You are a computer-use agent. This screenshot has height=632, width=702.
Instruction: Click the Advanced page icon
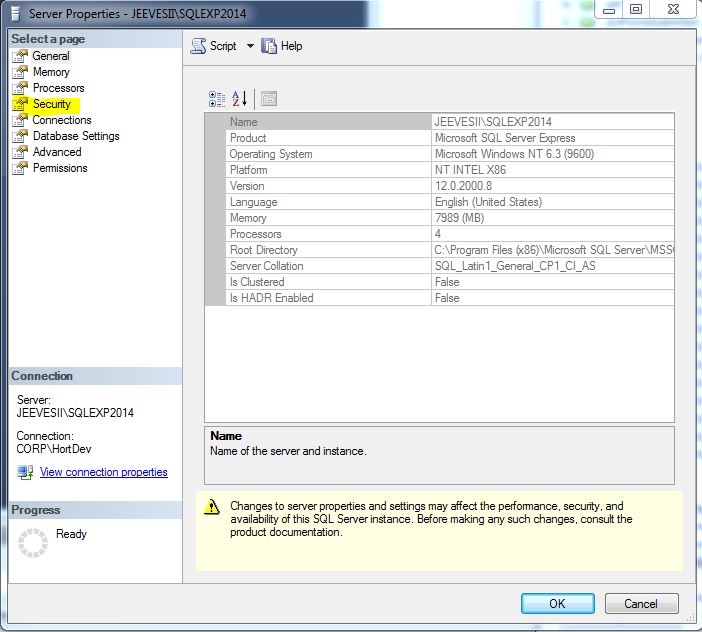point(20,152)
